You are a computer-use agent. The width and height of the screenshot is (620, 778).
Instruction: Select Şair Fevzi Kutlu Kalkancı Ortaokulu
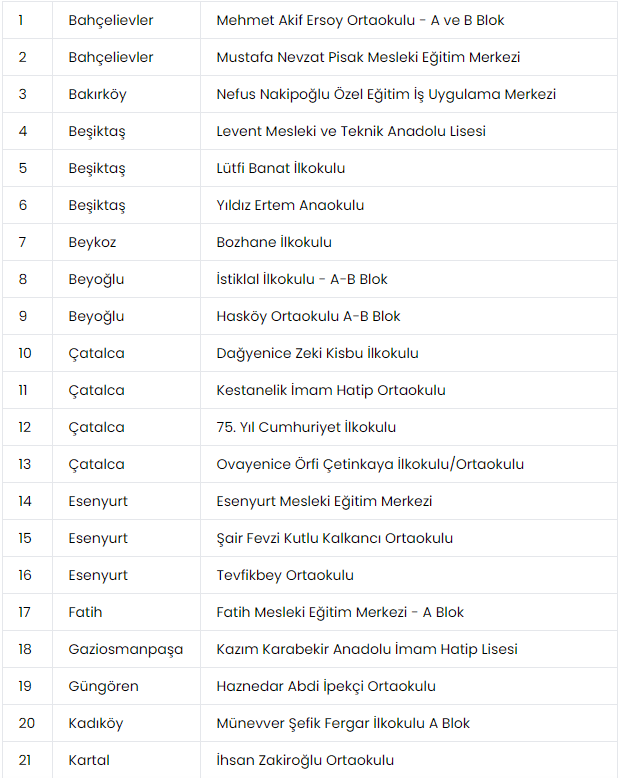(334, 538)
